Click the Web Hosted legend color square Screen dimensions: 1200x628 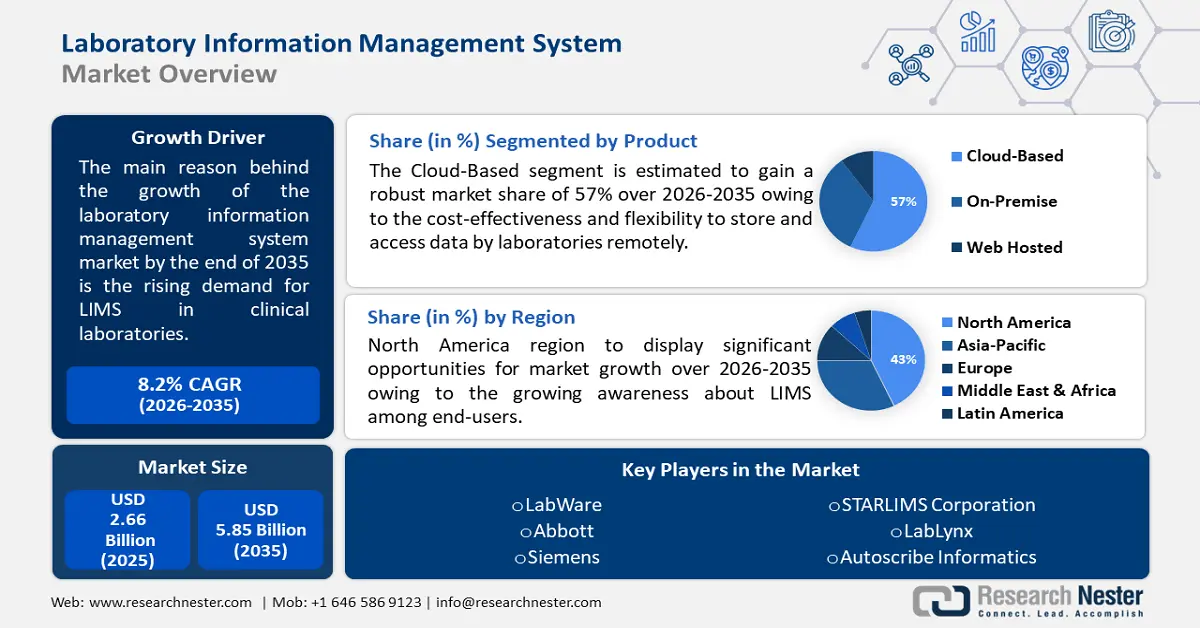[955, 248]
